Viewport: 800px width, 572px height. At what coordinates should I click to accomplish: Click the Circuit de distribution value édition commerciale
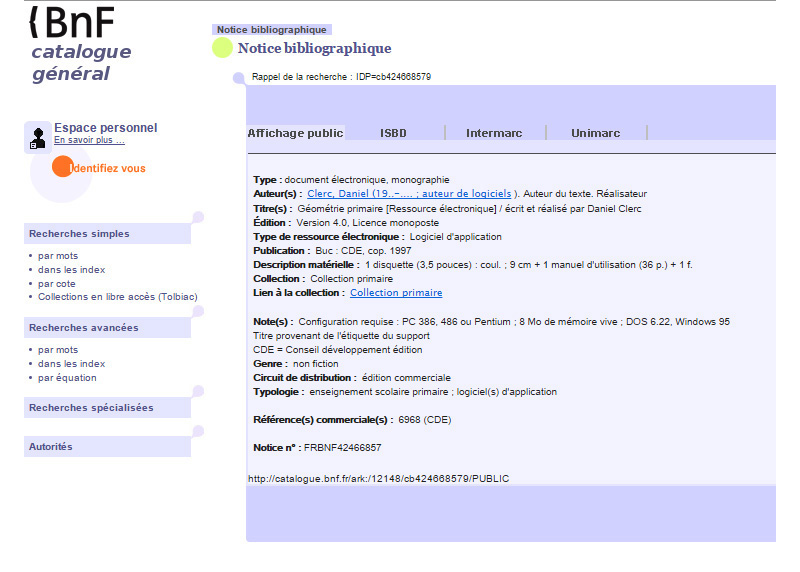pos(406,378)
